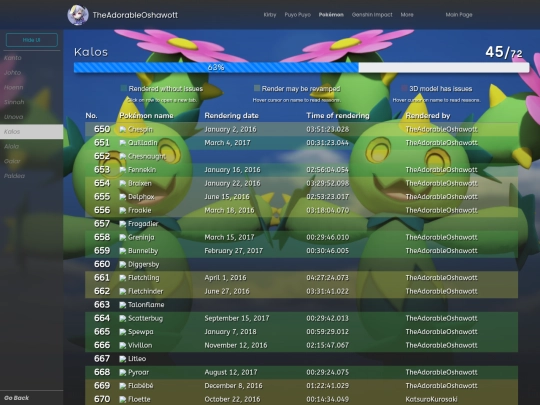Open the Chespin name in row 650
The height and width of the screenshot is (405, 540).
tap(140, 129)
